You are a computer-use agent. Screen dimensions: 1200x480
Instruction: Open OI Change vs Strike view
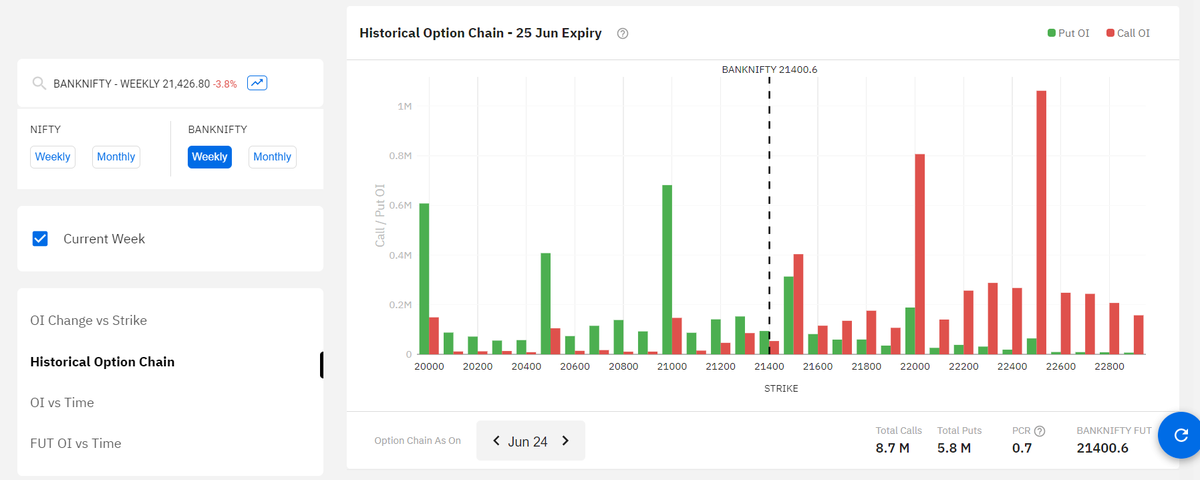point(89,320)
